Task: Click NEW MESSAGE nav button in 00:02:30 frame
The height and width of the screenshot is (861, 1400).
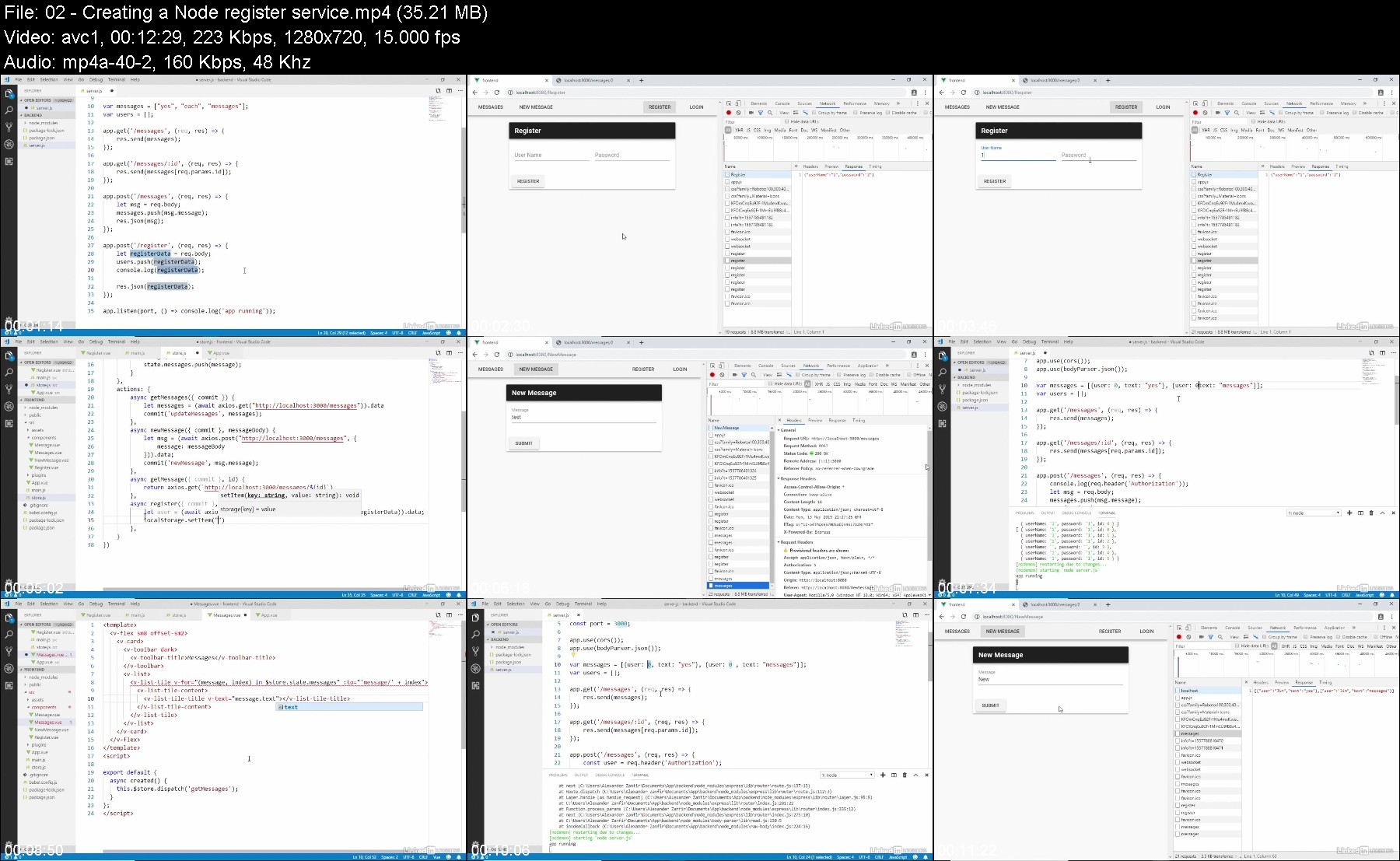Action: click(x=536, y=107)
